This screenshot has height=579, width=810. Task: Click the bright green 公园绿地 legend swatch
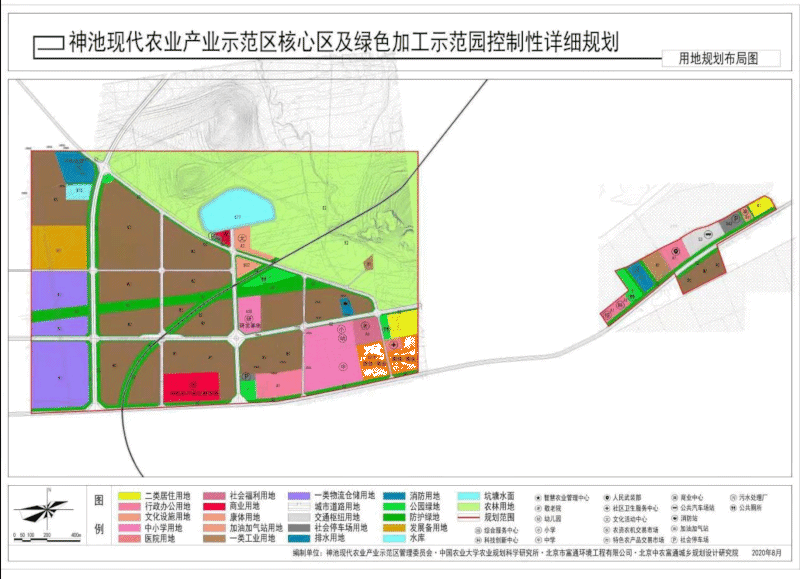click(x=394, y=507)
